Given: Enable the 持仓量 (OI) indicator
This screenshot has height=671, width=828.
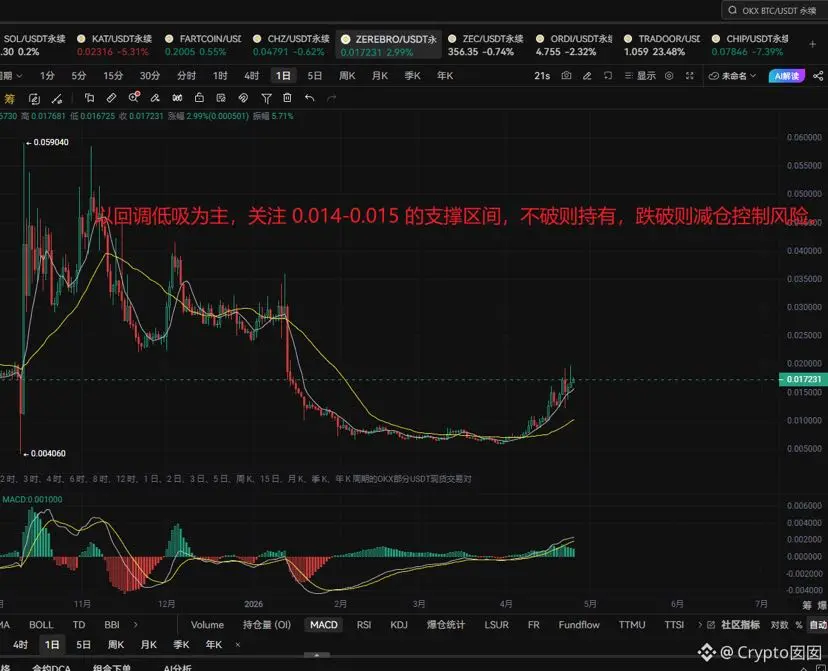Looking at the screenshot, I should click(267, 625).
